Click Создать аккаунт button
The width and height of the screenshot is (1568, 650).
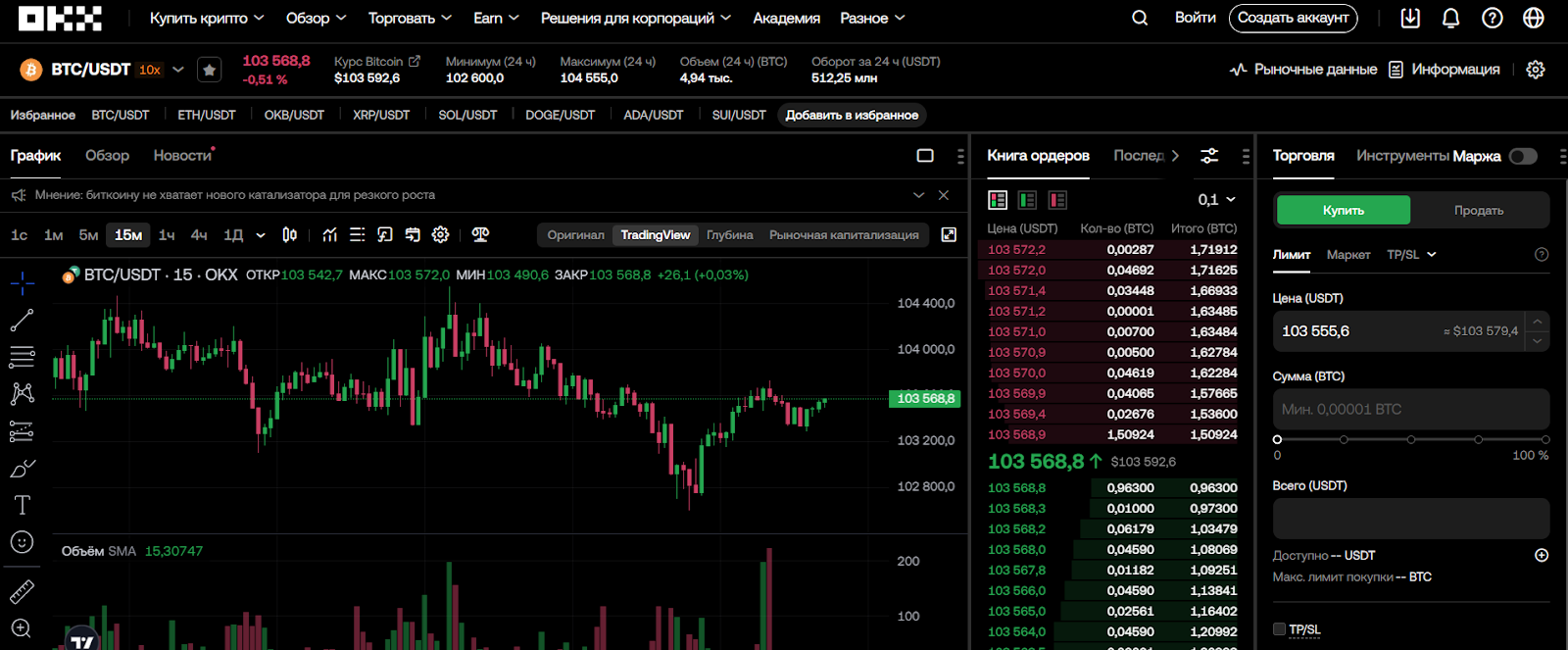[1294, 18]
